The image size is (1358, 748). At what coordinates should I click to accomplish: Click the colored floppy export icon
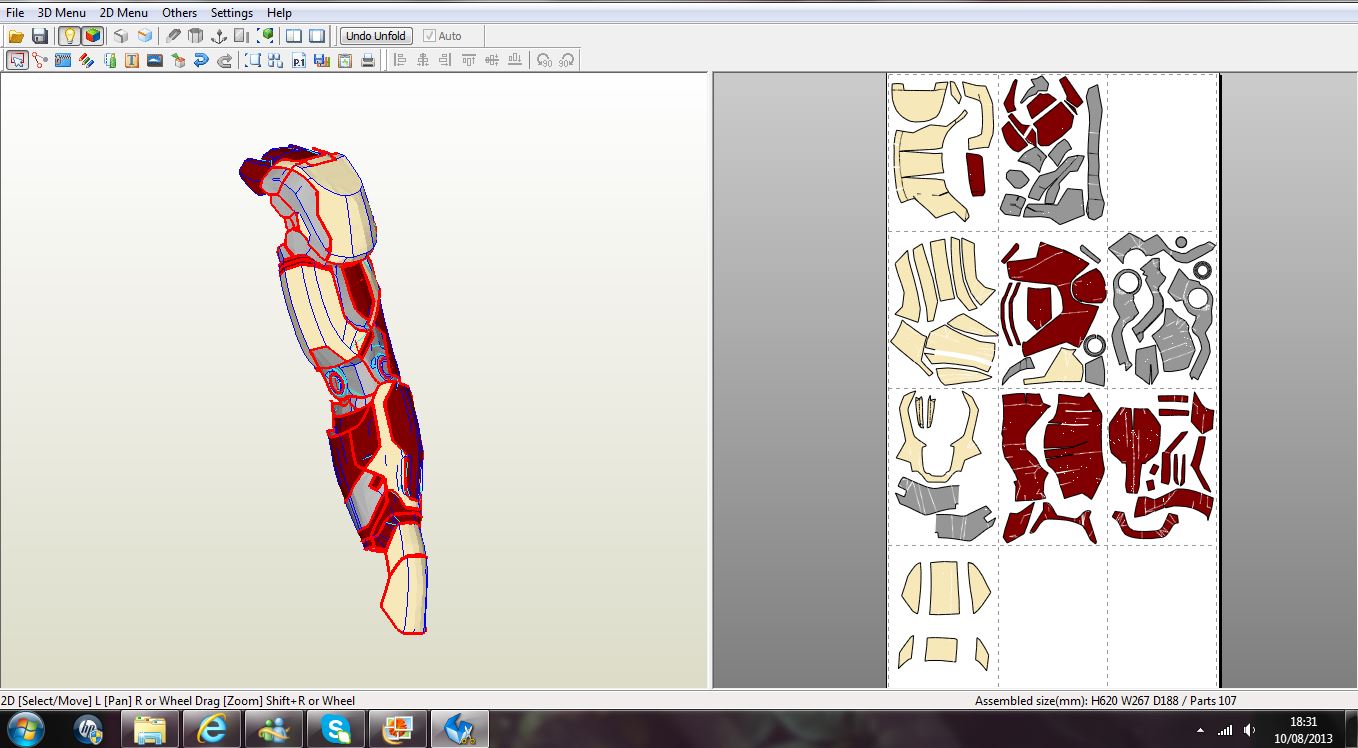[322, 60]
